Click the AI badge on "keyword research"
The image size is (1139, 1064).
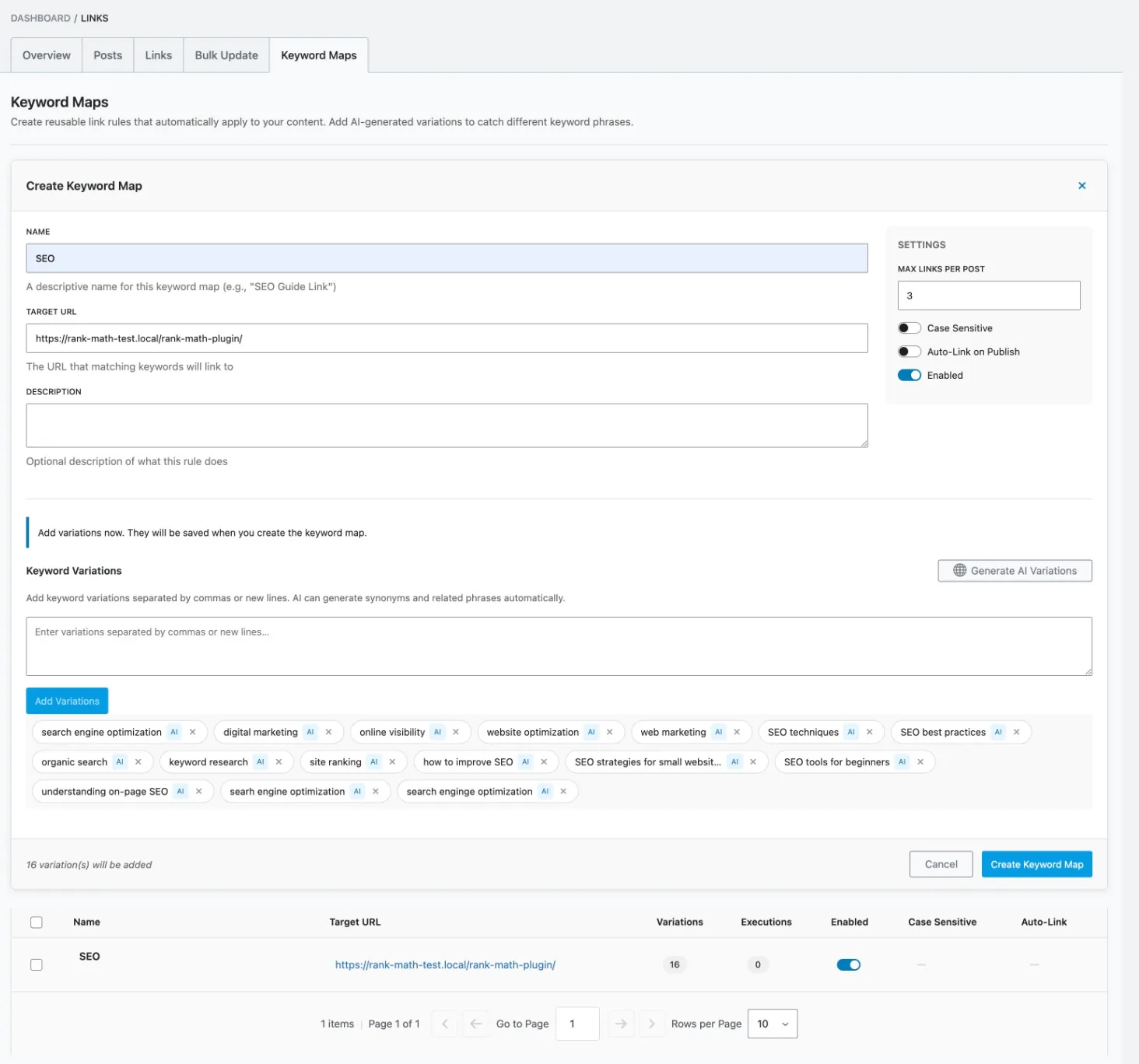(x=261, y=761)
